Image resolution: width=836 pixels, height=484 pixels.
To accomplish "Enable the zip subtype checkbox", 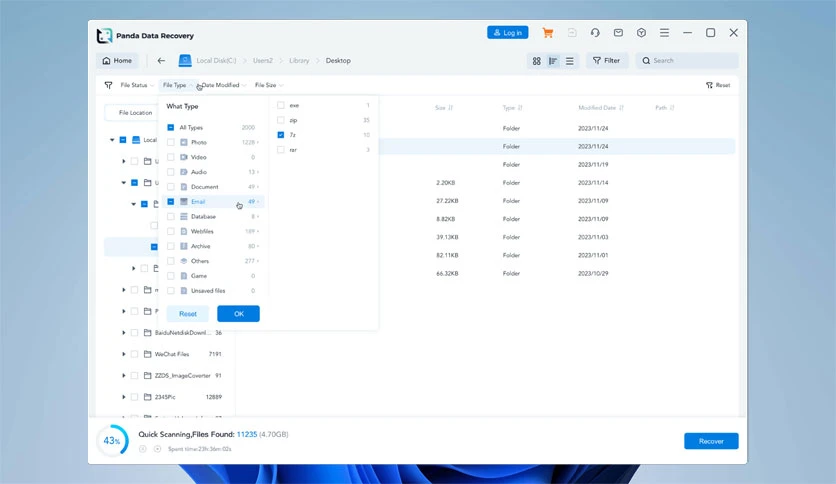I will pos(280,120).
